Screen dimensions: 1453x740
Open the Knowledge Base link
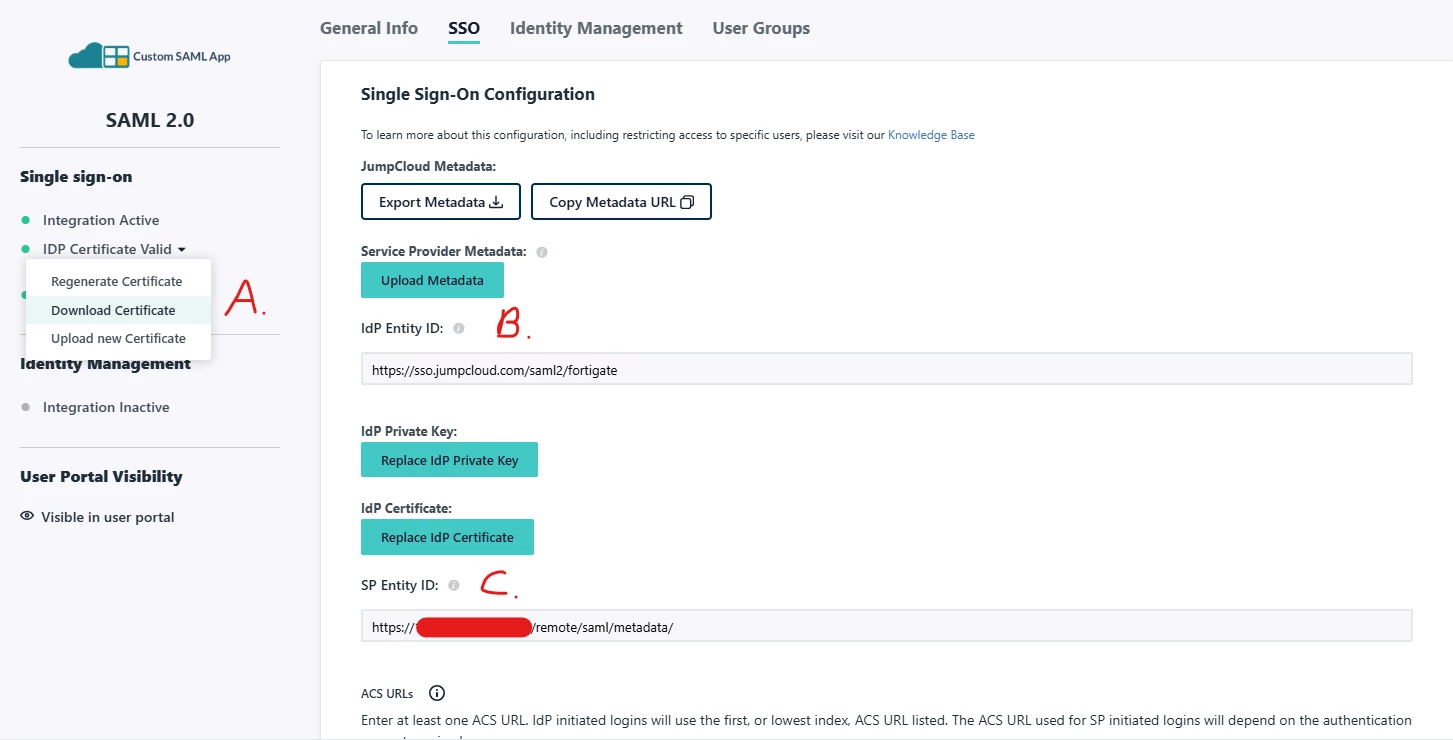click(x=931, y=135)
